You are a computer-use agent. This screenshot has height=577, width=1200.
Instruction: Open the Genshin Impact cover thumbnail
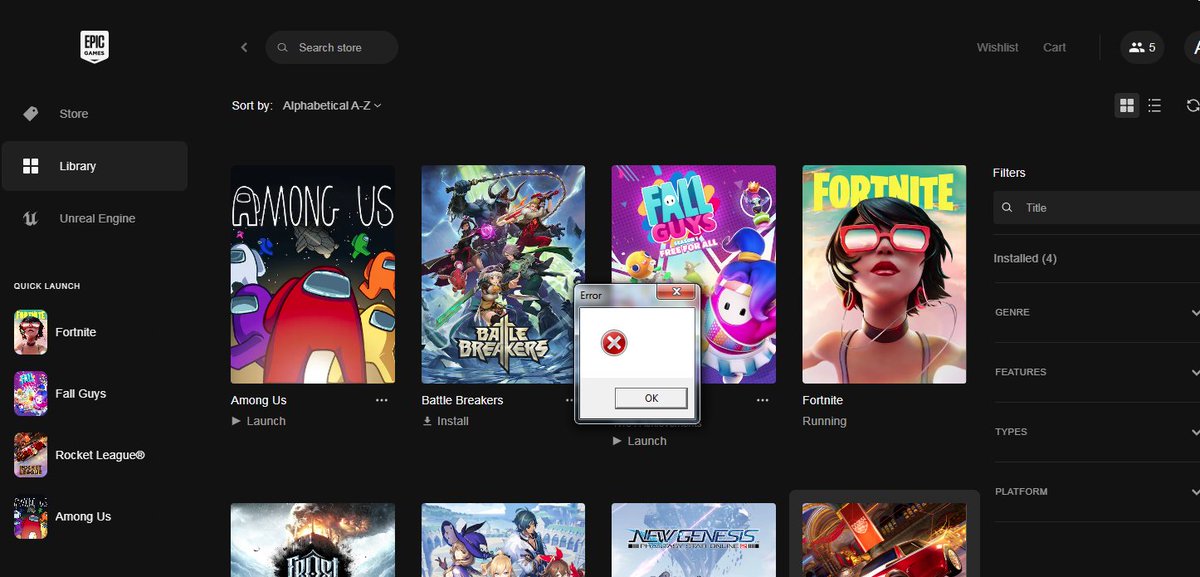coord(504,540)
